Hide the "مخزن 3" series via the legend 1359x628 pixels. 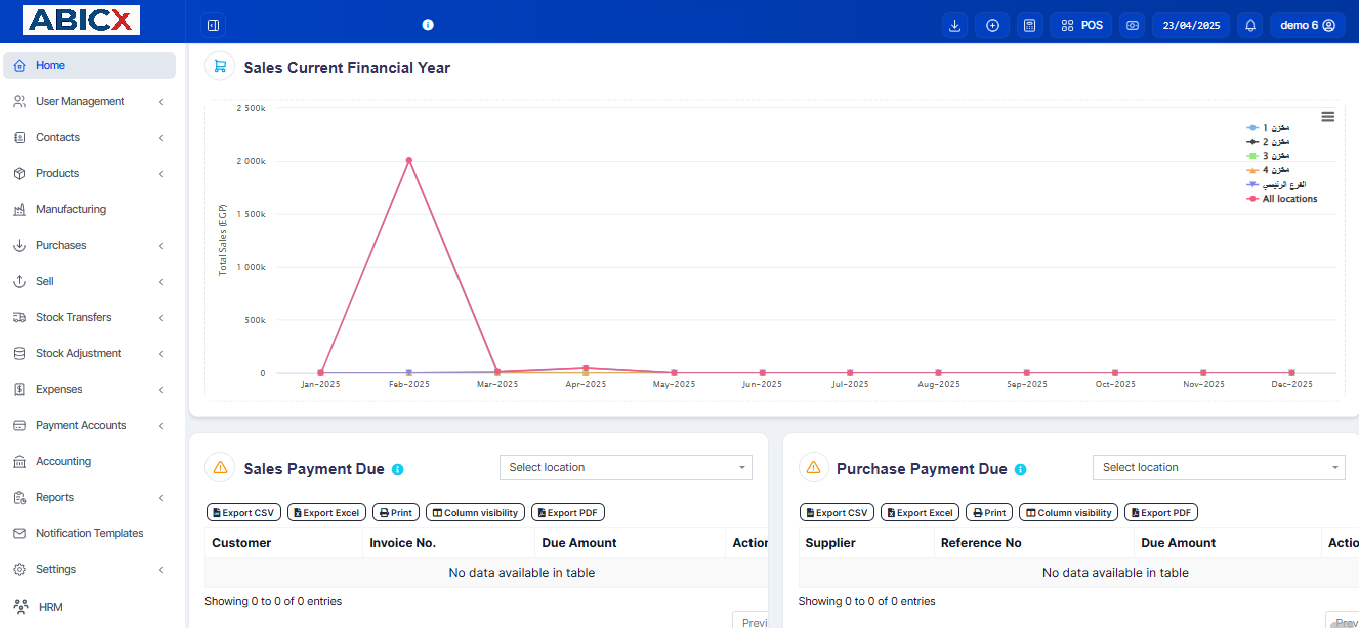pos(1275,156)
